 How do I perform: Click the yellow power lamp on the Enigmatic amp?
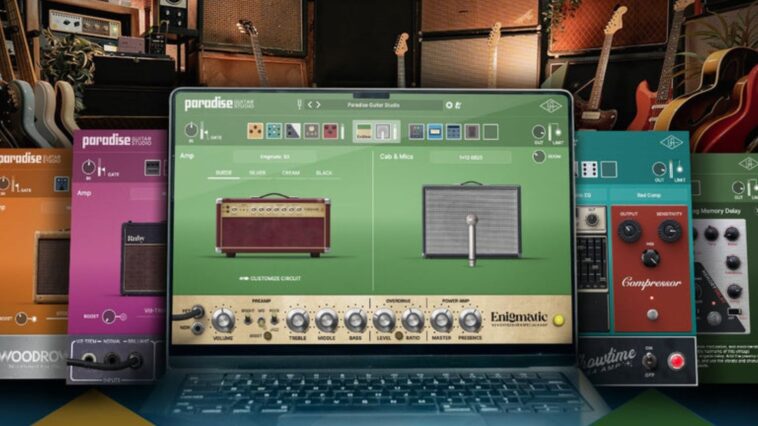point(559,320)
